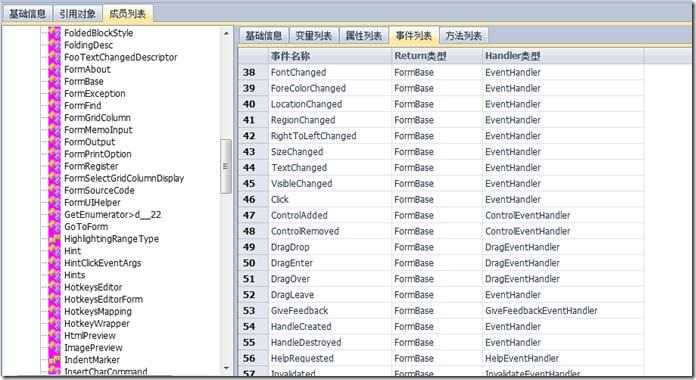The image size is (696, 380).
Task: Switch to the 方法列表 tab
Action: (464, 36)
